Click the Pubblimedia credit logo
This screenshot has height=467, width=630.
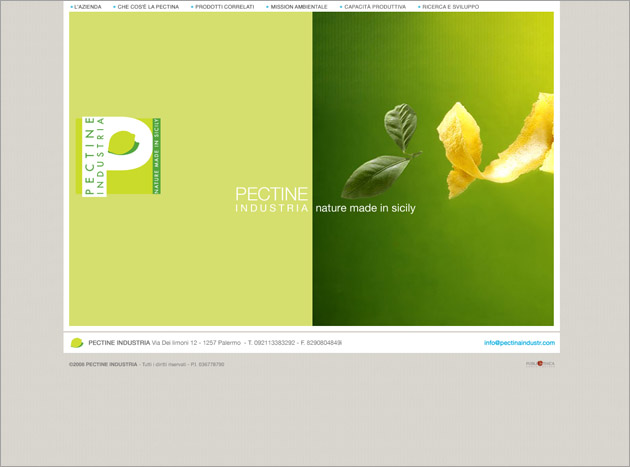(540, 364)
